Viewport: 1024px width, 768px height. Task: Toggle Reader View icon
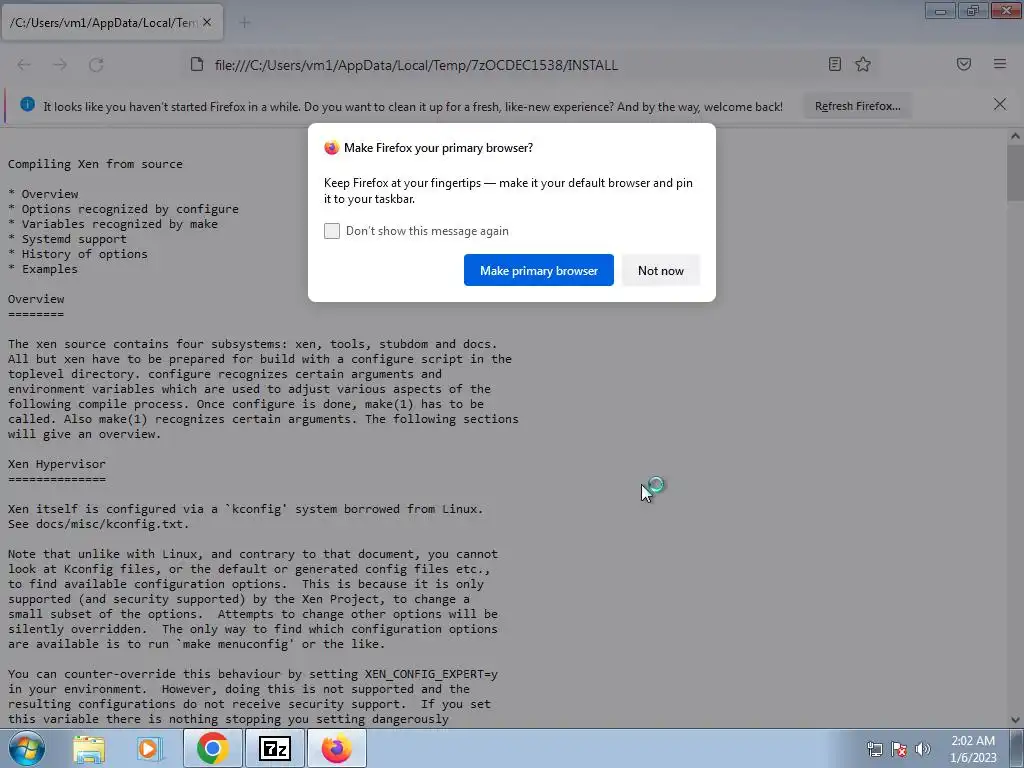coord(835,64)
